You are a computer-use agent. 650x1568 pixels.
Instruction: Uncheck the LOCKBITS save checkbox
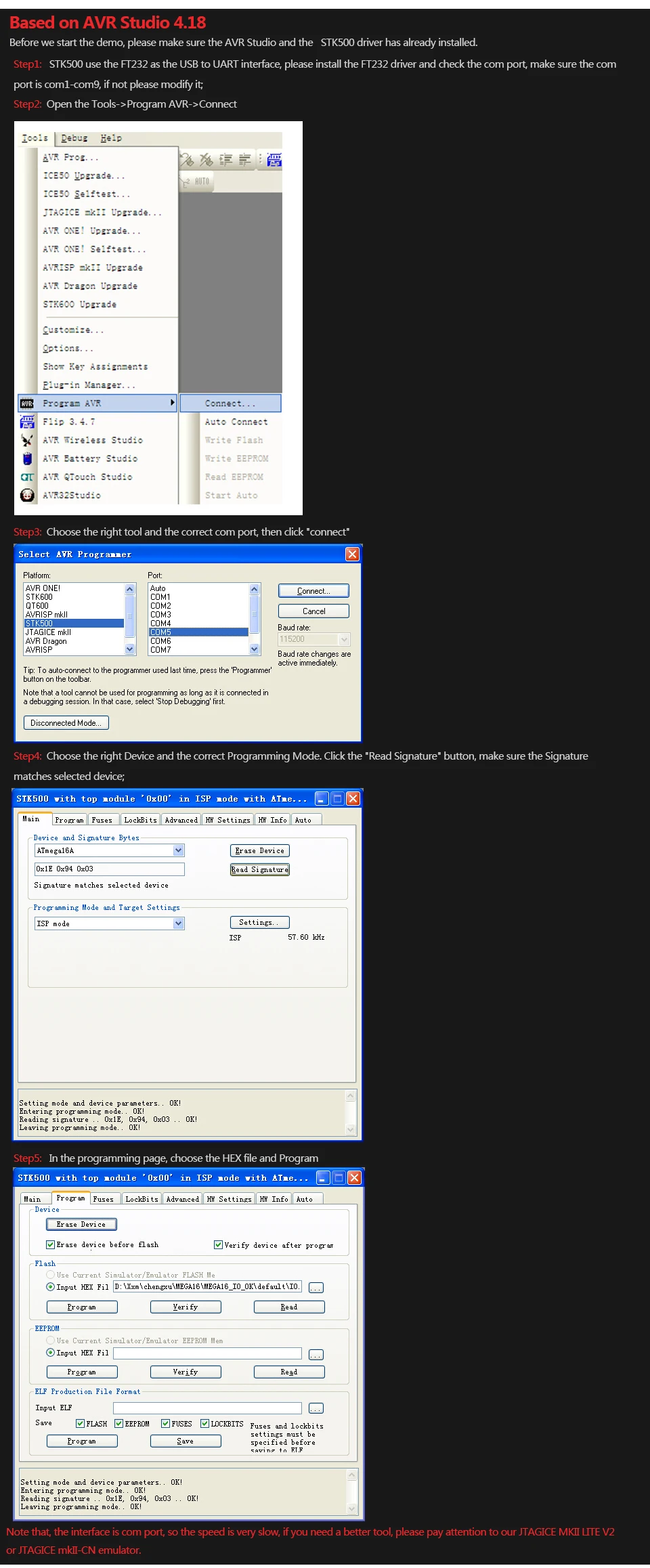pyautogui.click(x=204, y=1424)
